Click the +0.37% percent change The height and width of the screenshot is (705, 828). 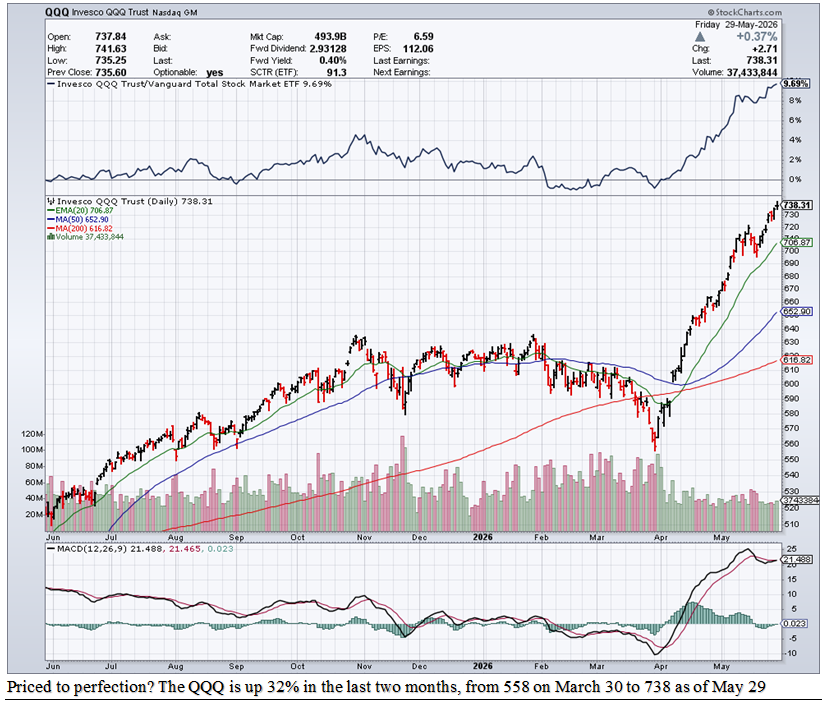757,36
